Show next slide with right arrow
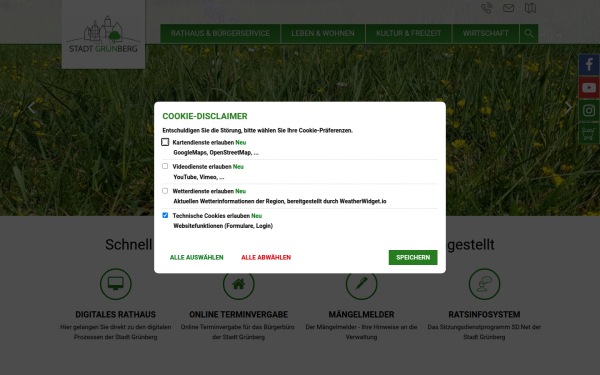 569,108
